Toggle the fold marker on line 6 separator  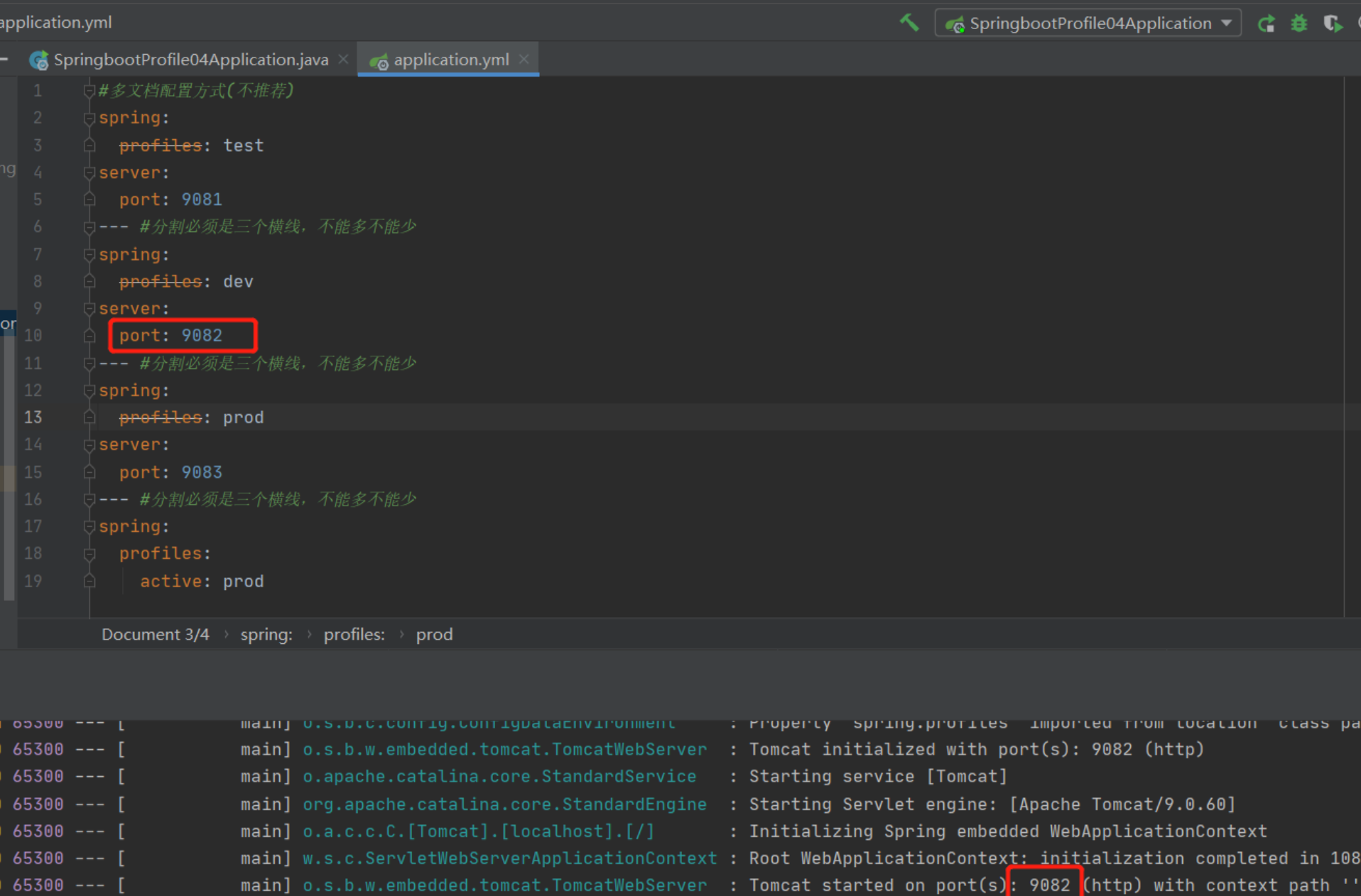(x=90, y=227)
